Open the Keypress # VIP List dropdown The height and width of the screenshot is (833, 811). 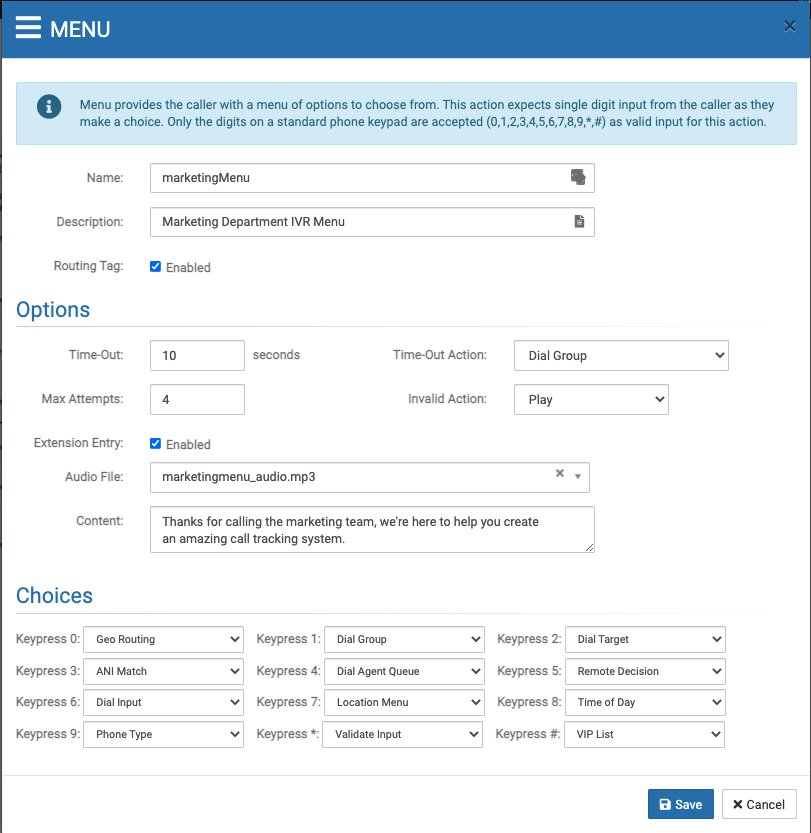tap(644, 734)
